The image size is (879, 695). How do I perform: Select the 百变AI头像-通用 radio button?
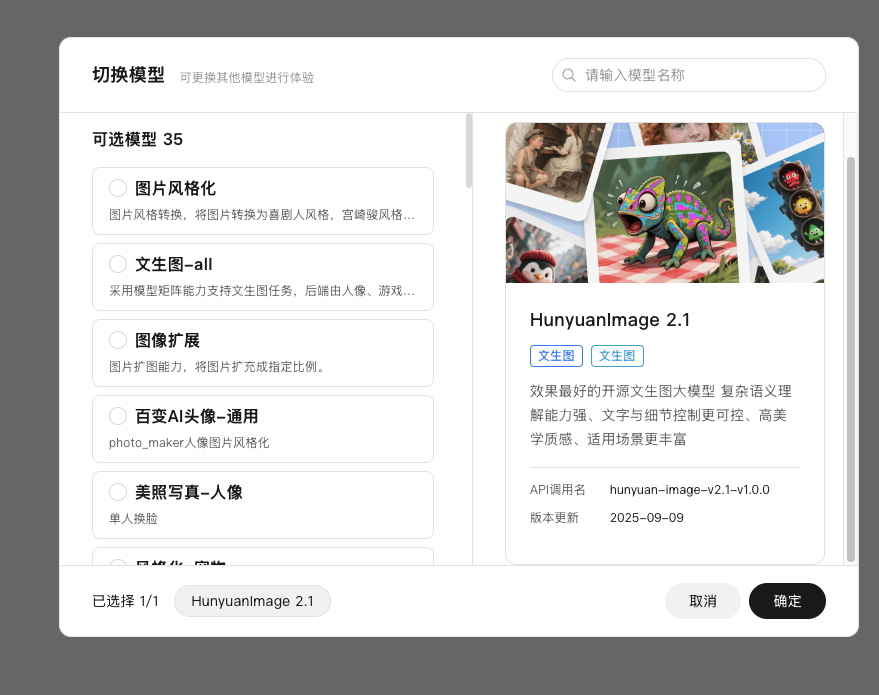point(118,416)
